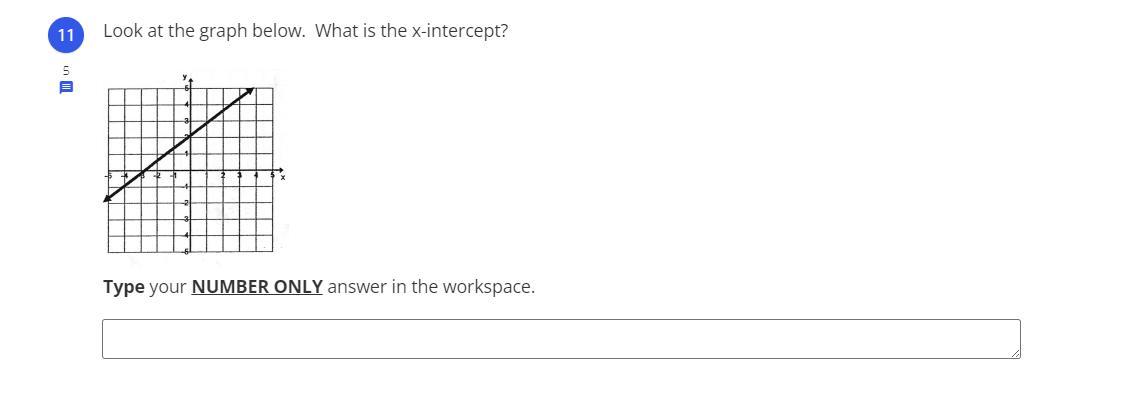
Task: Grab the answer box resize handle
Action: tap(1015, 353)
